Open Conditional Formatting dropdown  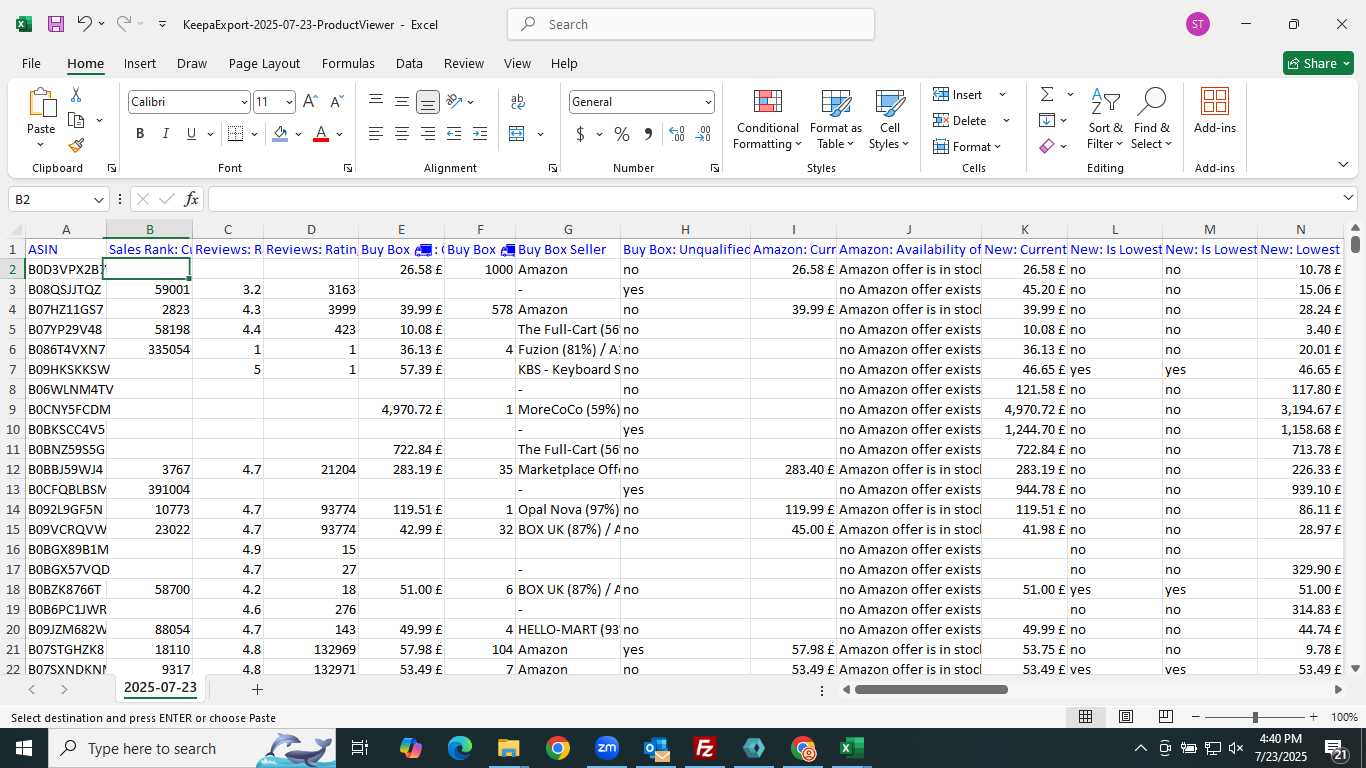pos(767,118)
